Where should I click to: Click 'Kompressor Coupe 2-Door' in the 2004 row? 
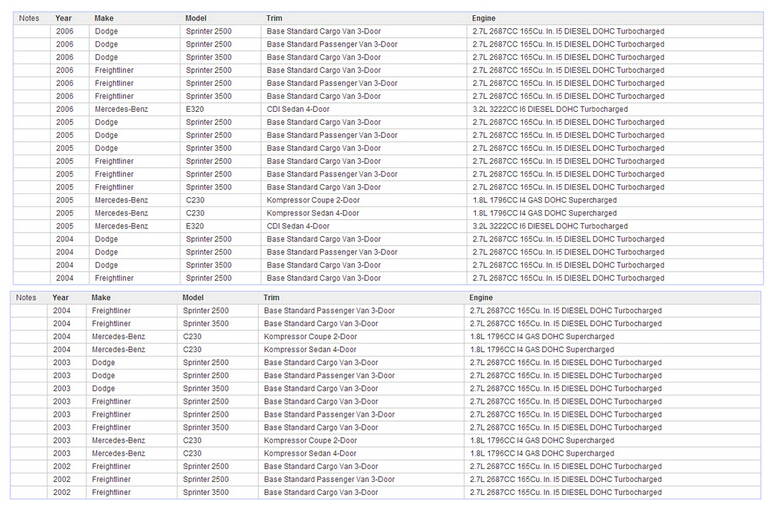pos(310,337)
